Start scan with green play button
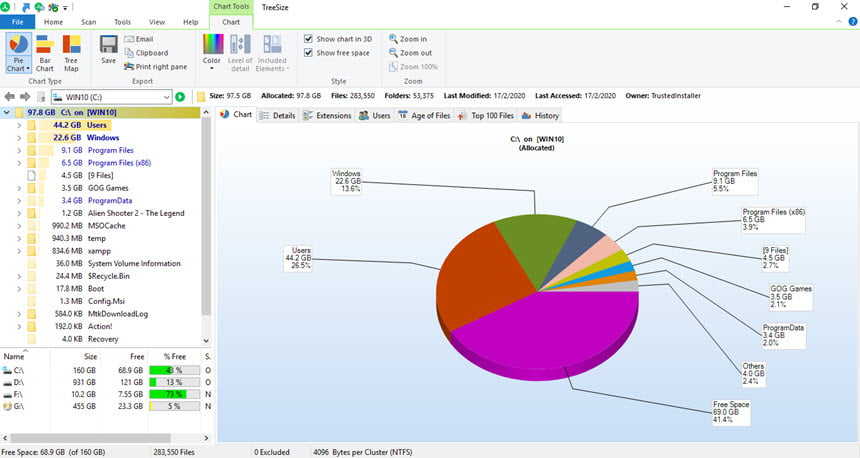Image resolution: width=860 pixels, height=458 pixels. click(180, 97)
